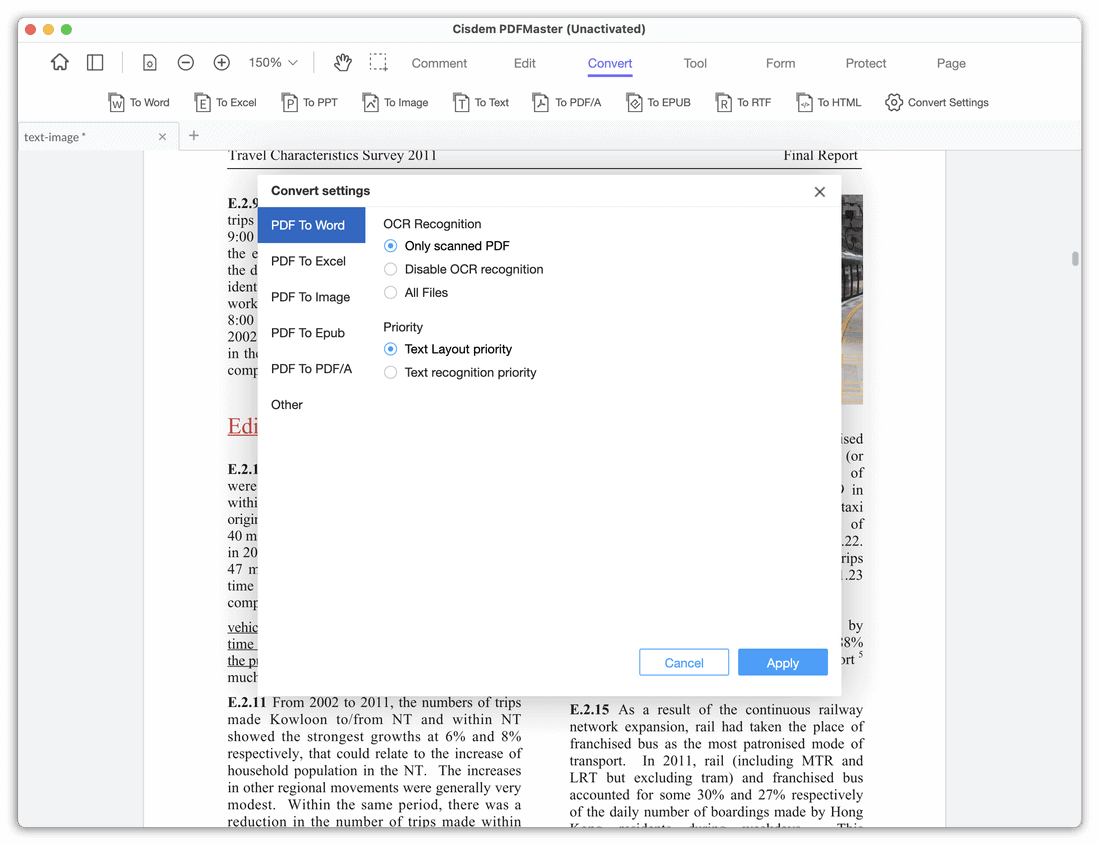
Task: Convert the document To Word
Action: (x=139, y=102)
